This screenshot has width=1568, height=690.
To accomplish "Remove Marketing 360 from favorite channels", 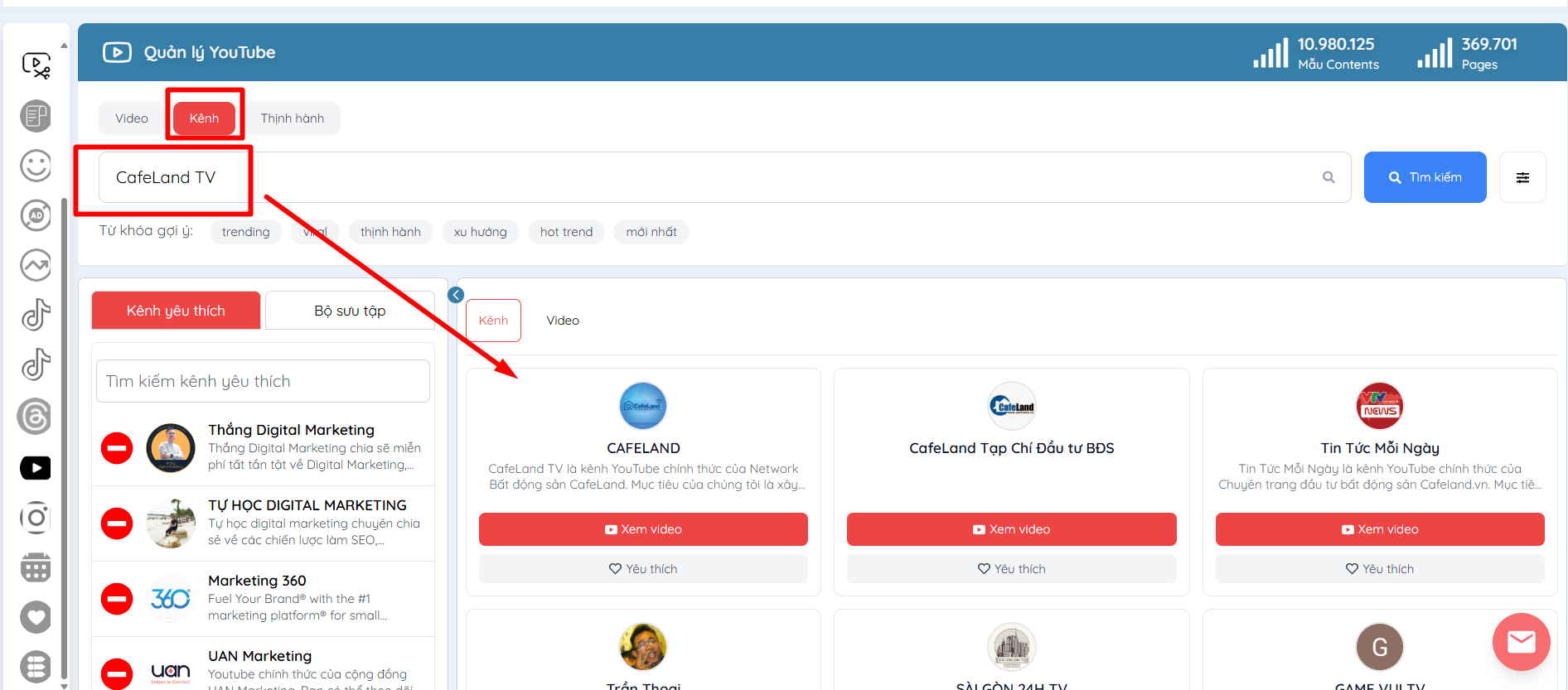I will [x=117, y=599].
